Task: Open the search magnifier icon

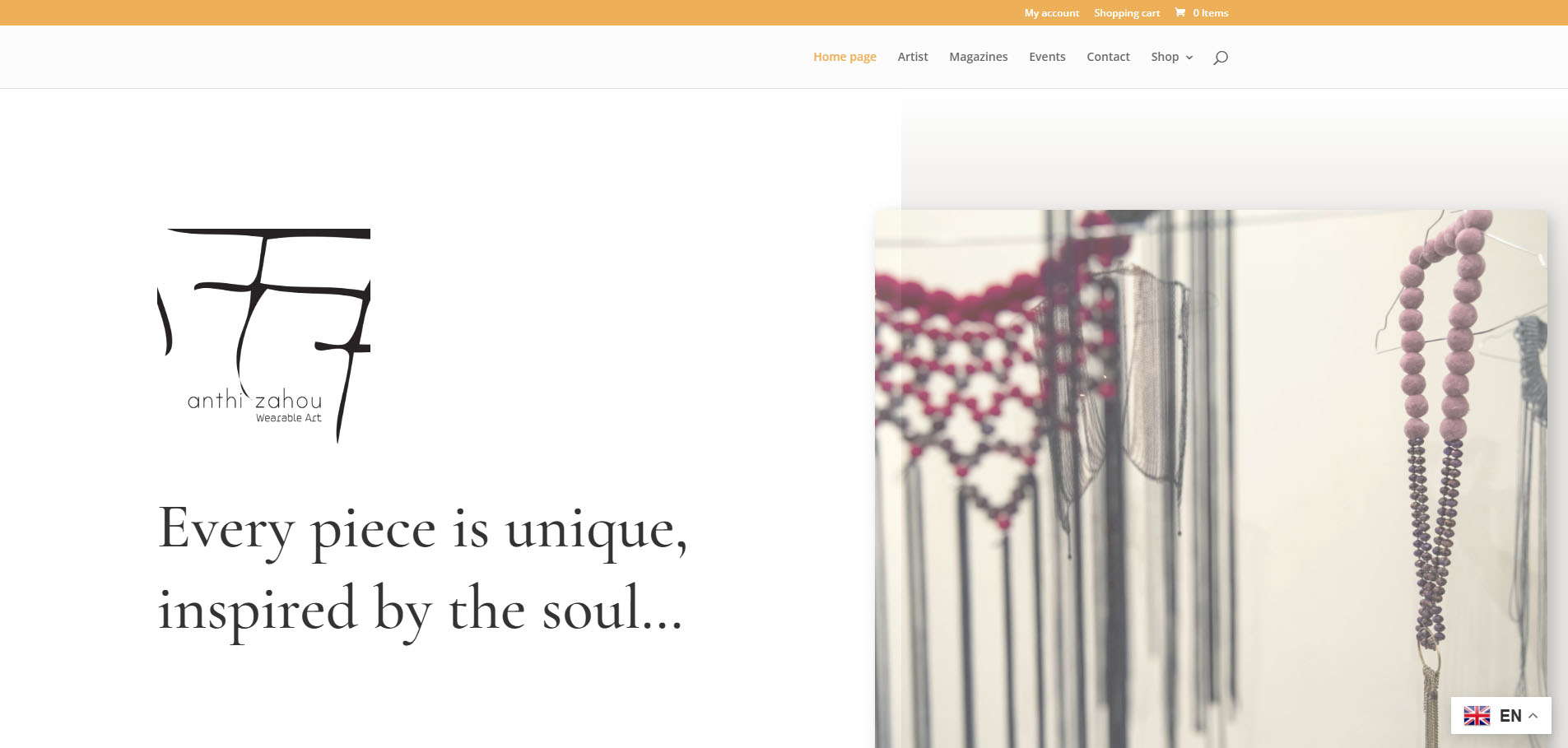Action: click(x=1221, y=57)
